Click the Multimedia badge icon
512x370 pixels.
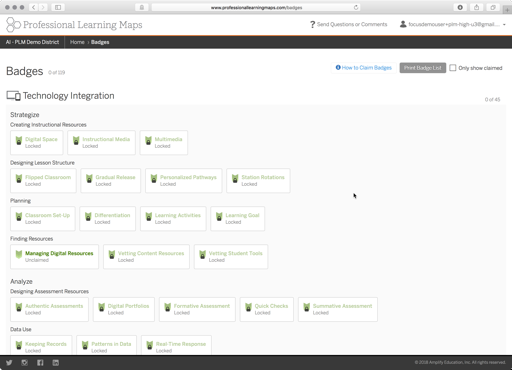tap(148, 141)
